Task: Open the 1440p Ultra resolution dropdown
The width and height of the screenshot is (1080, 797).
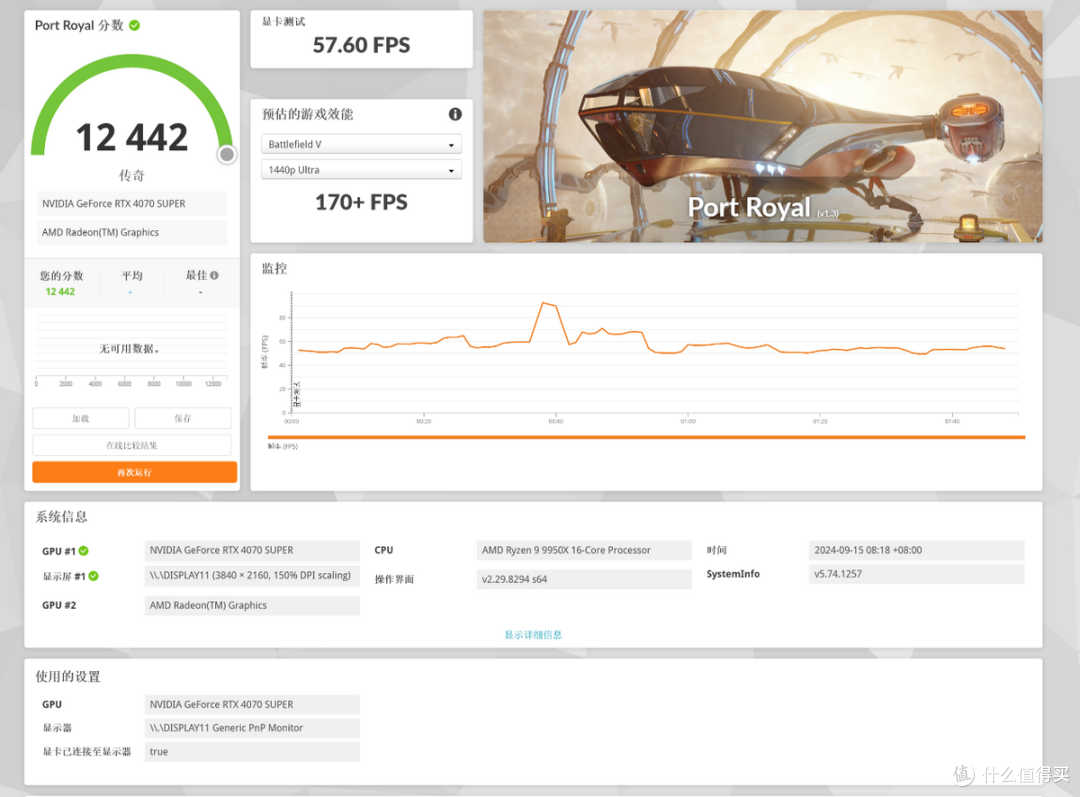Action: click(362, 169)
